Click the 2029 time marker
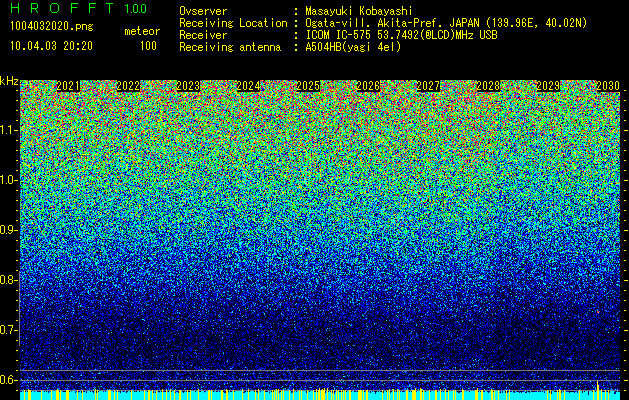Viewport: 629px width, 400px height. coord(548,86)
